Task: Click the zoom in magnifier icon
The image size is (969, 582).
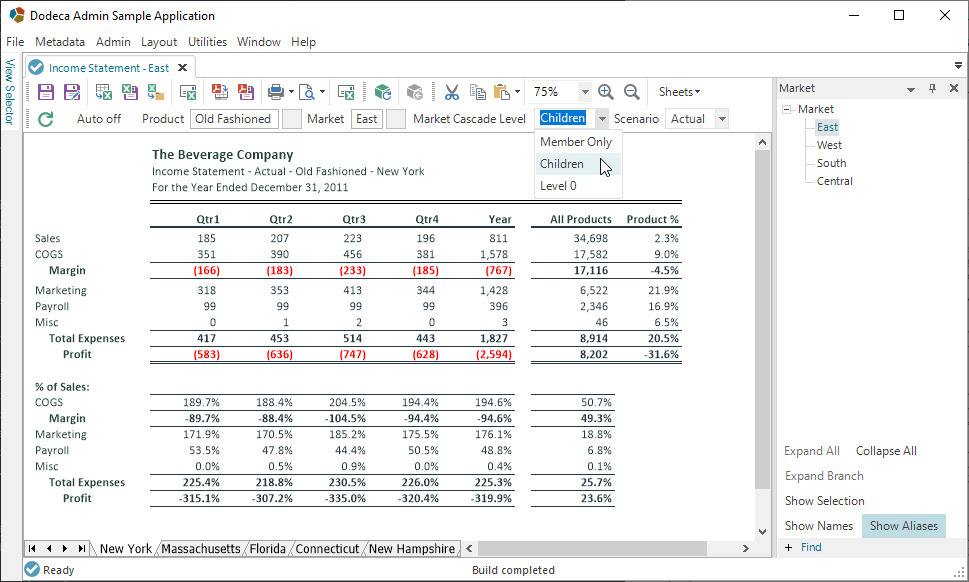Action: coord(606,92)
